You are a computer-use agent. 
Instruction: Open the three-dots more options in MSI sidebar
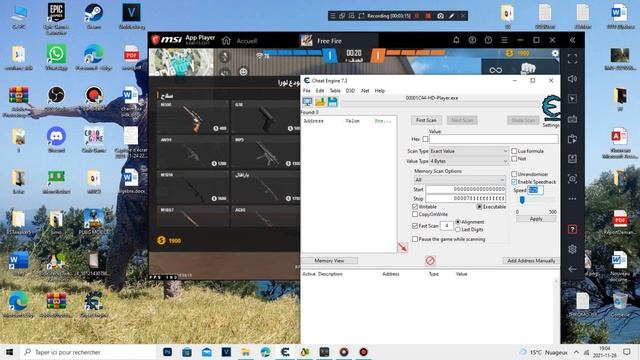pyautogui.click(x=572, y=199)
